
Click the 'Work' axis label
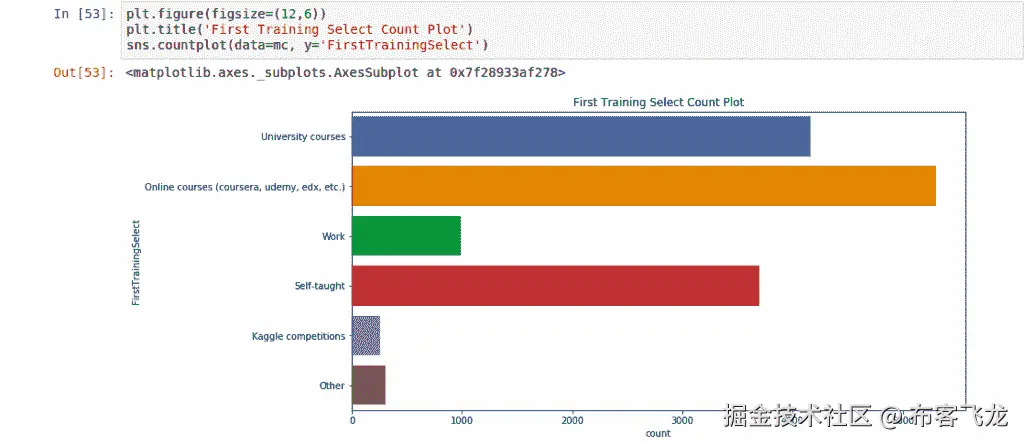pos(333,237)
